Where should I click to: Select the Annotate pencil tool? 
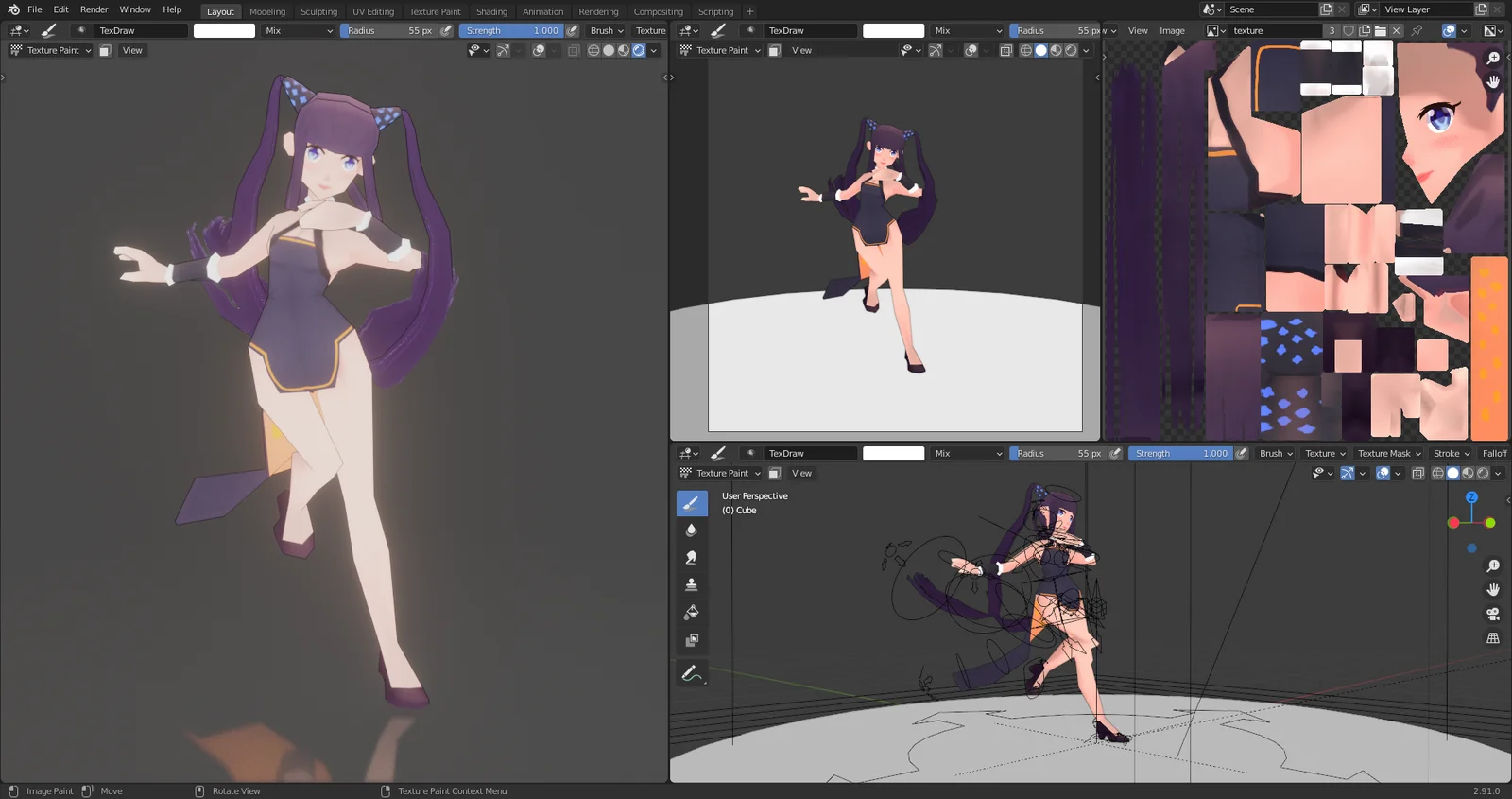tap(692, 673)
